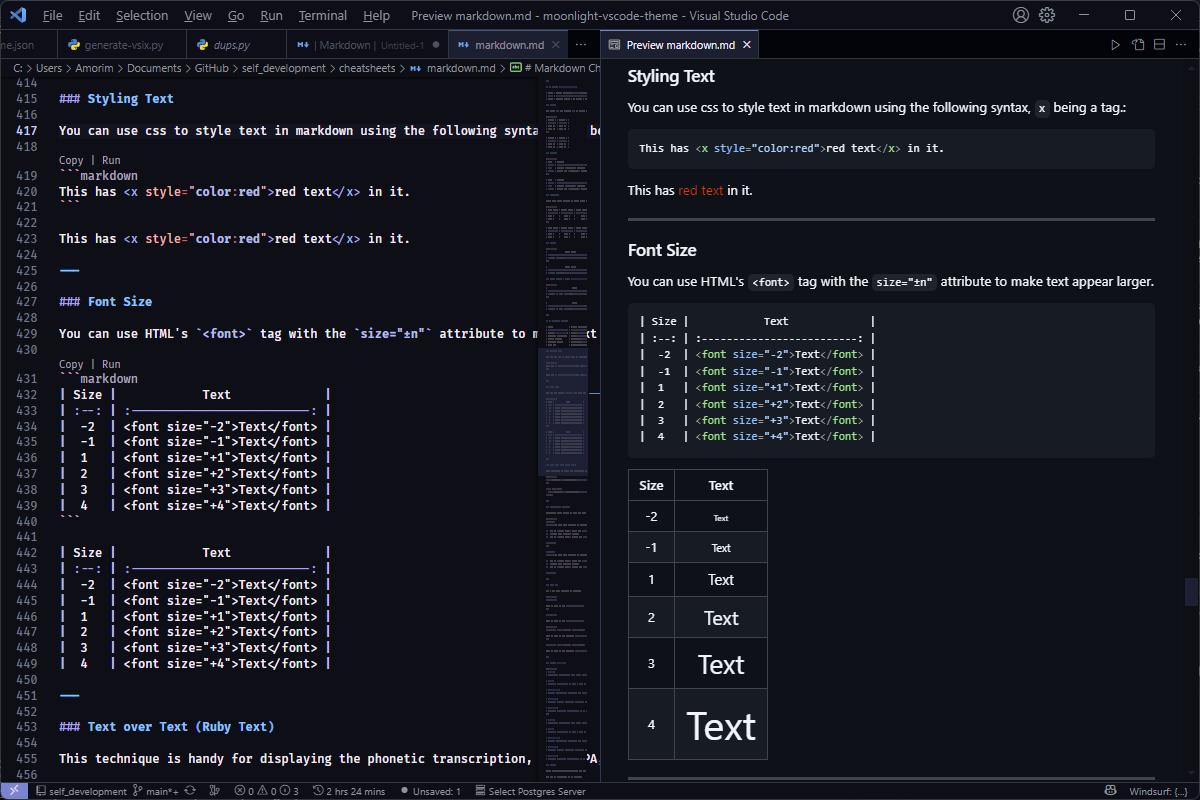This screenshot has width=1200, height=800.
Task: Click the GitHub breadcrumb segment
Action: click(211, 68)
